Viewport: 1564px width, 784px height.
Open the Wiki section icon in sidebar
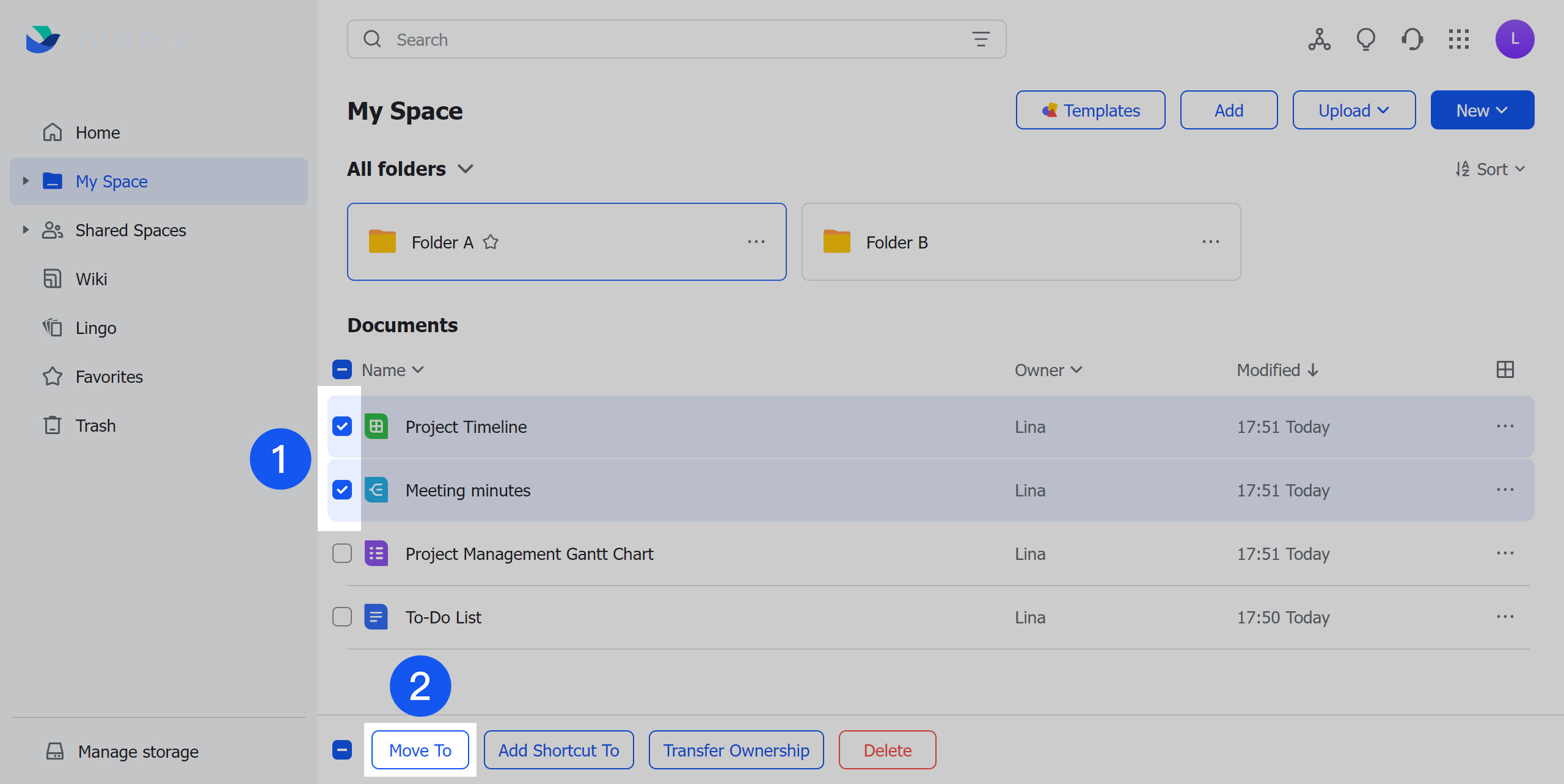coord(53,278)
